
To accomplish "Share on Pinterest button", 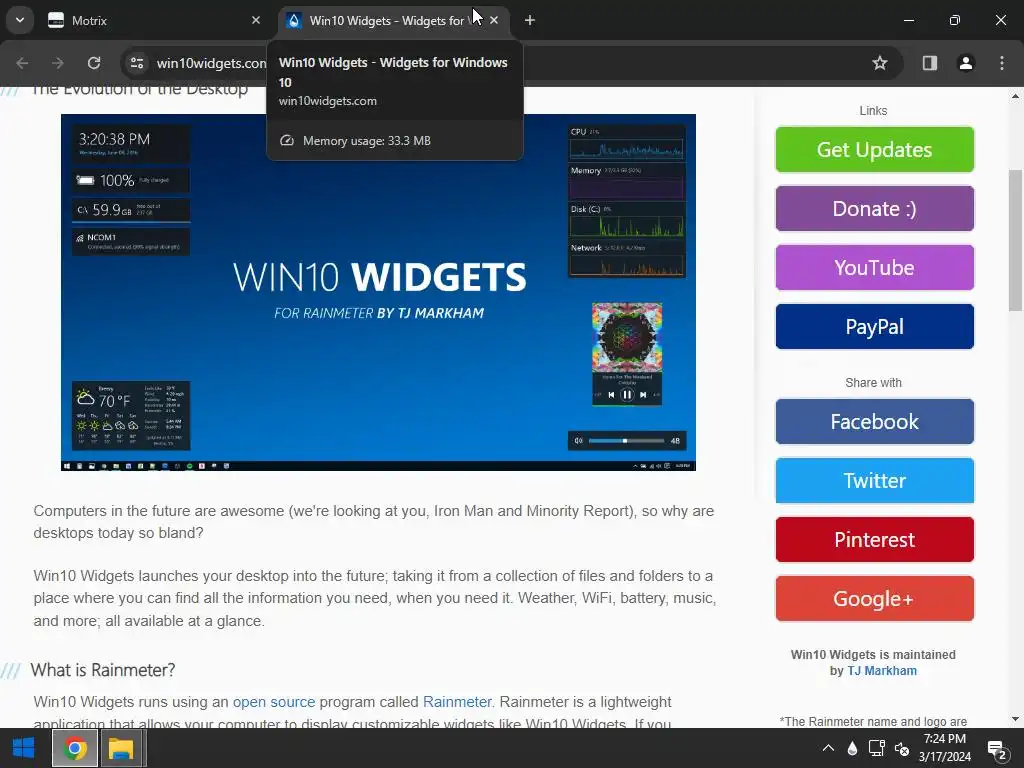I will pyautogui.click(x=874, y=539).
